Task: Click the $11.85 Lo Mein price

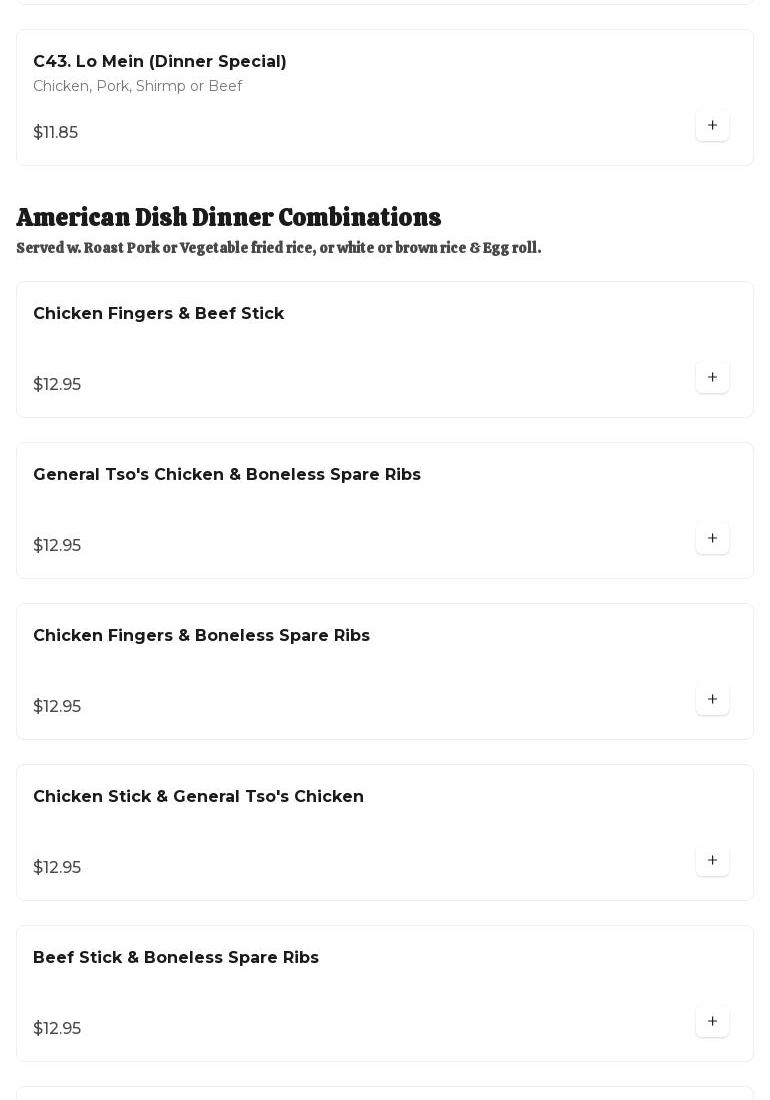Action: click(56, 133)
